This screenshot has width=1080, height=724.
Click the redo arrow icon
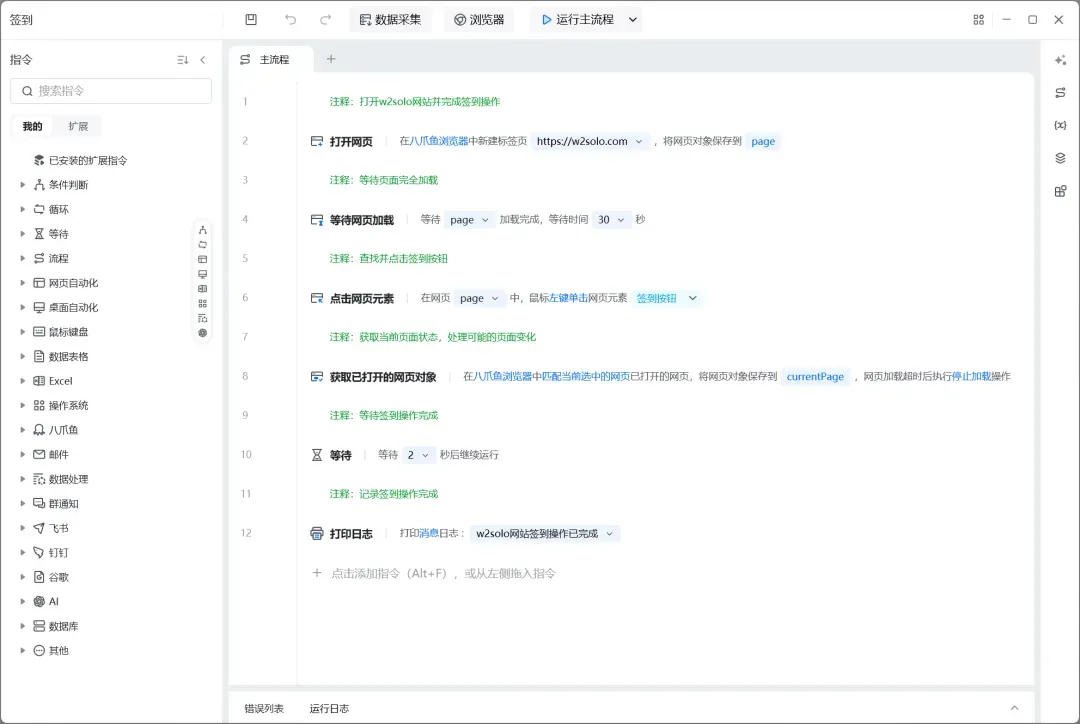point(326,19)
